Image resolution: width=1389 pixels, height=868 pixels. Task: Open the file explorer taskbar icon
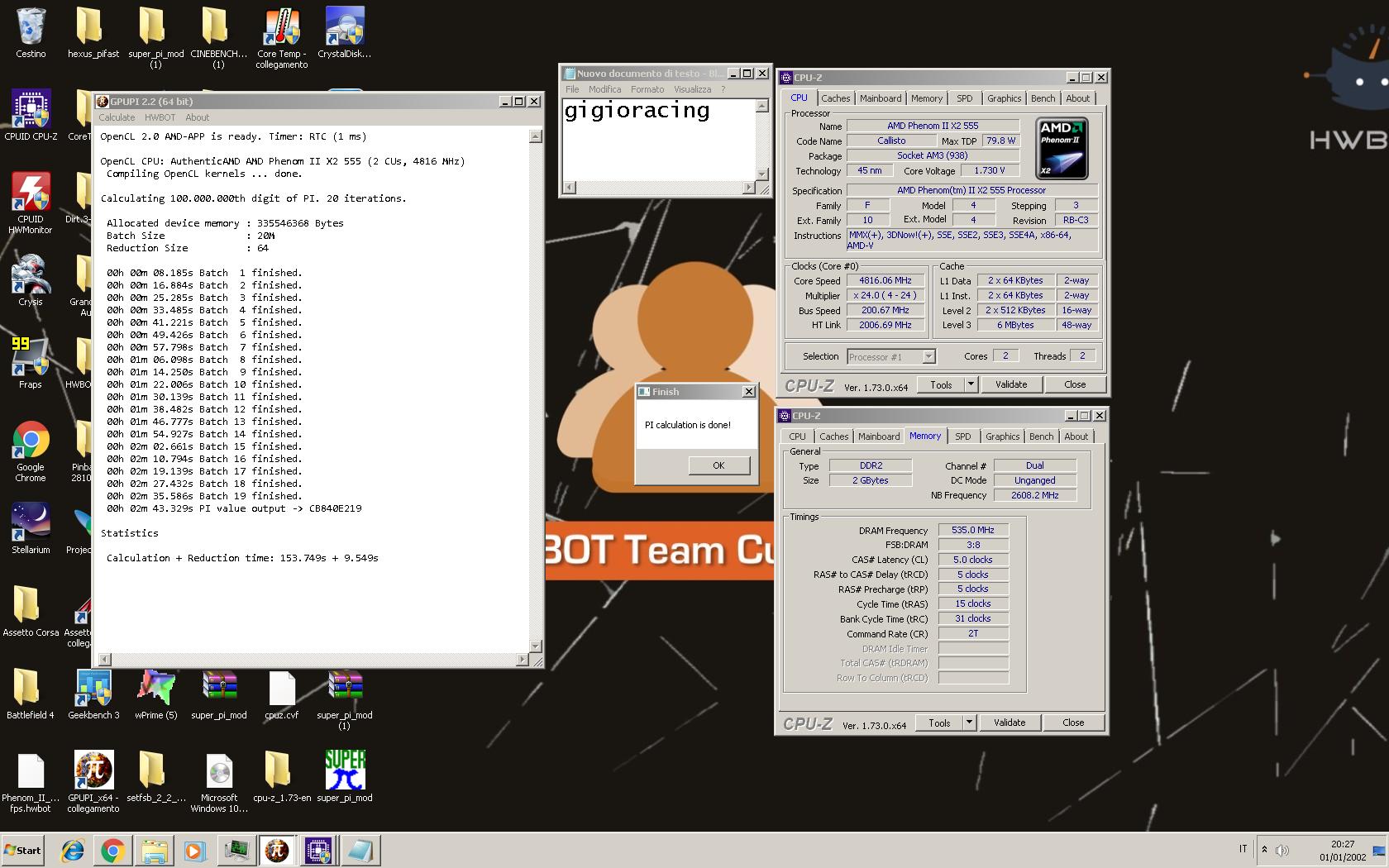tap(154, 850)
